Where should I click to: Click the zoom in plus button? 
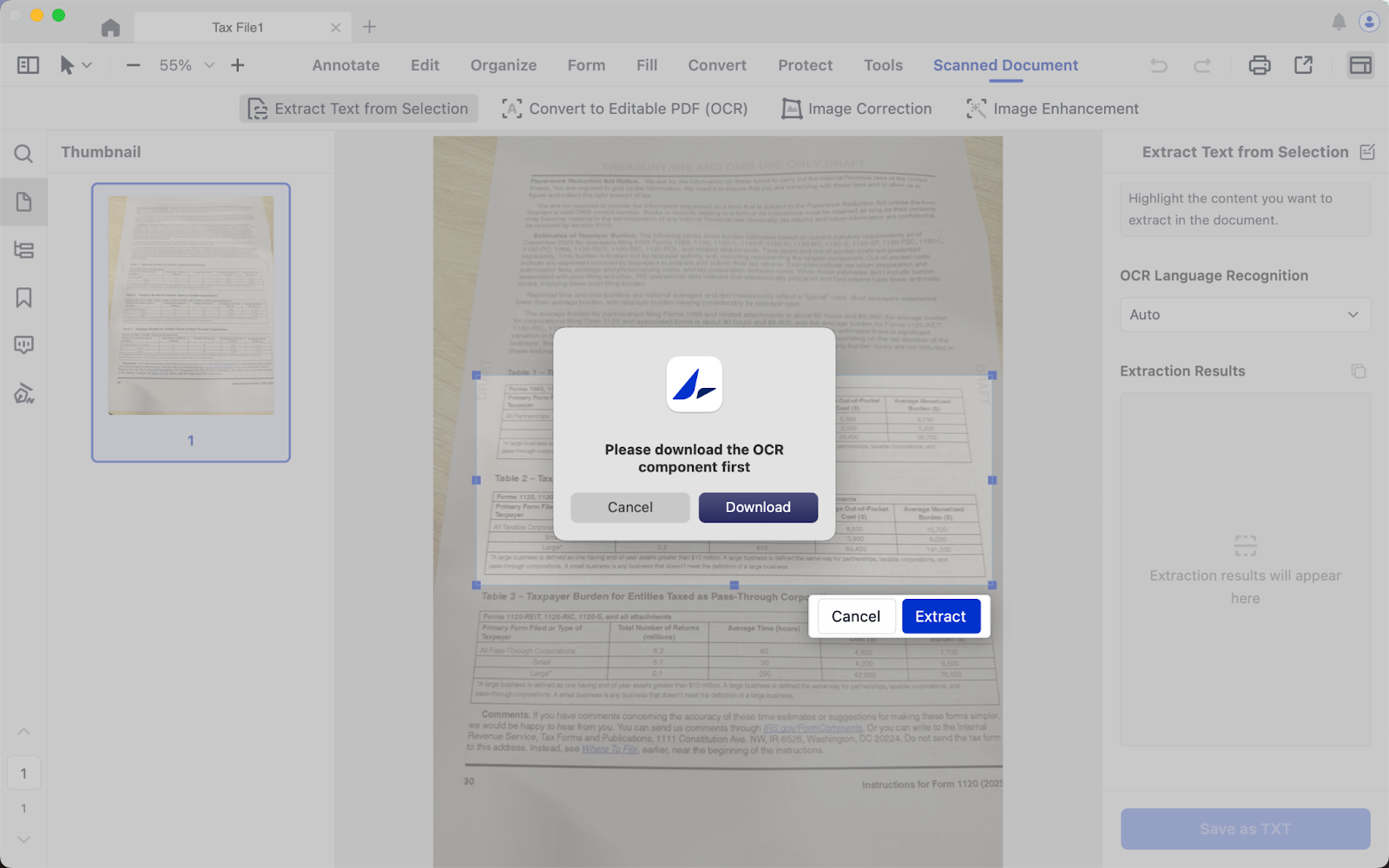tap(237, 65)
